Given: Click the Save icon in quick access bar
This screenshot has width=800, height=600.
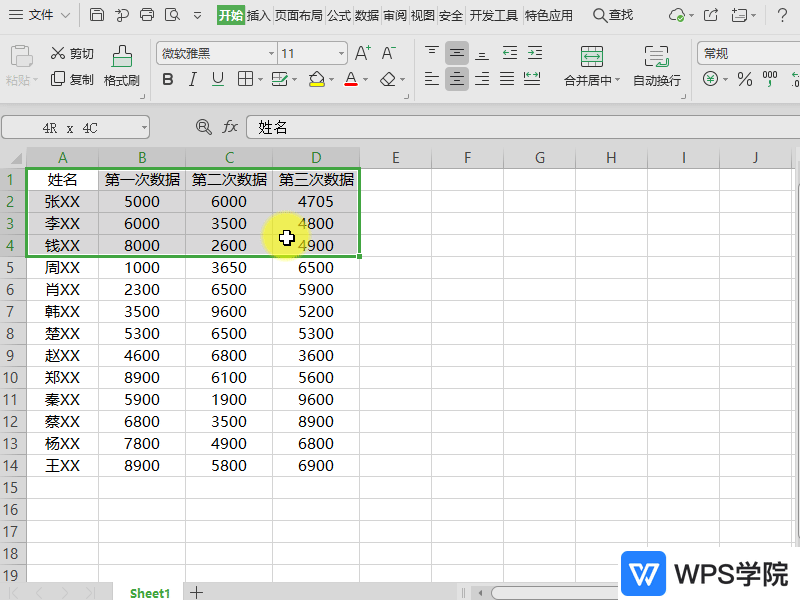Looking at the screenshot, I should click(96, 15).
